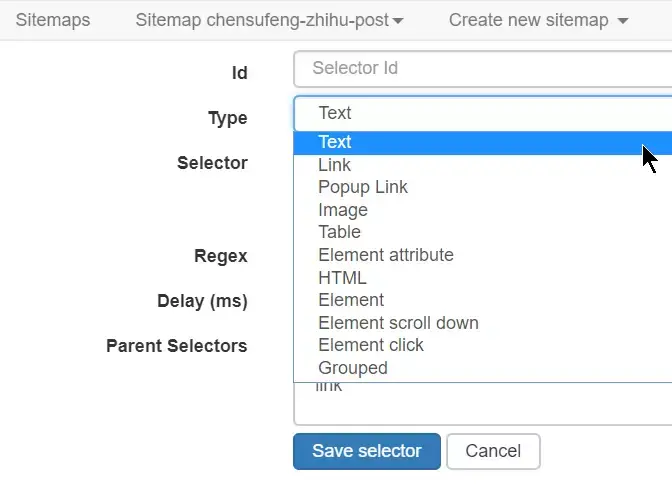Select Element scroll down option
Image resolution: width=672 pixels, height=487 pixels.
tap(398, 323)
